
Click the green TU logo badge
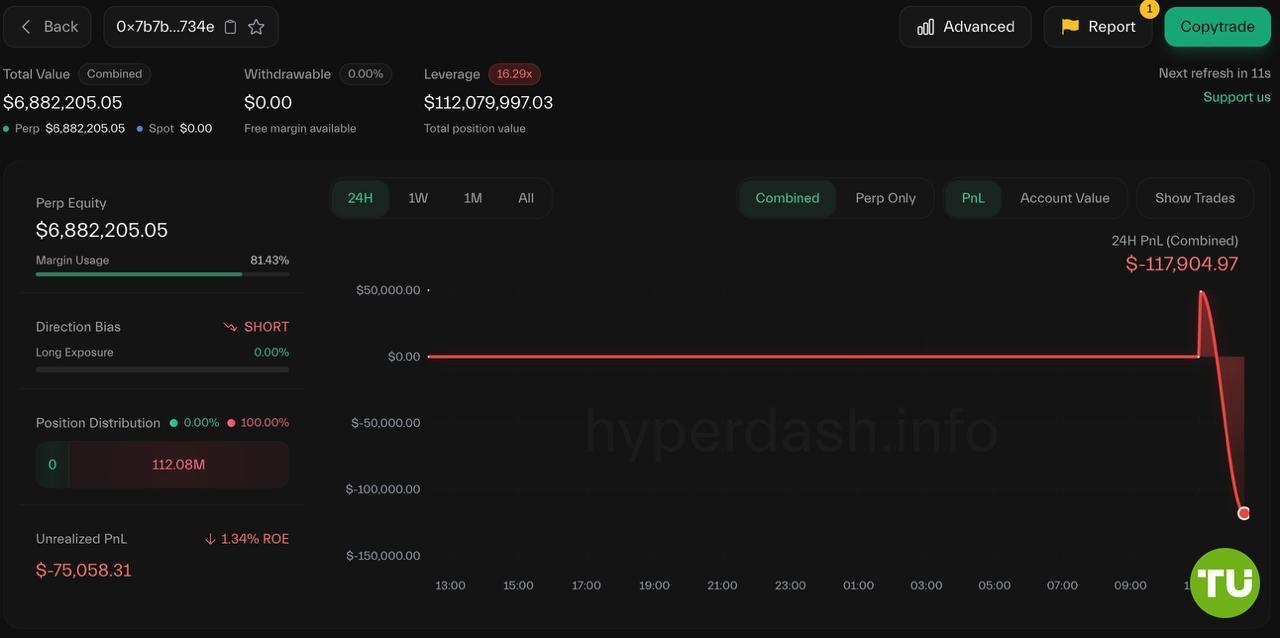coord(1225,582)
